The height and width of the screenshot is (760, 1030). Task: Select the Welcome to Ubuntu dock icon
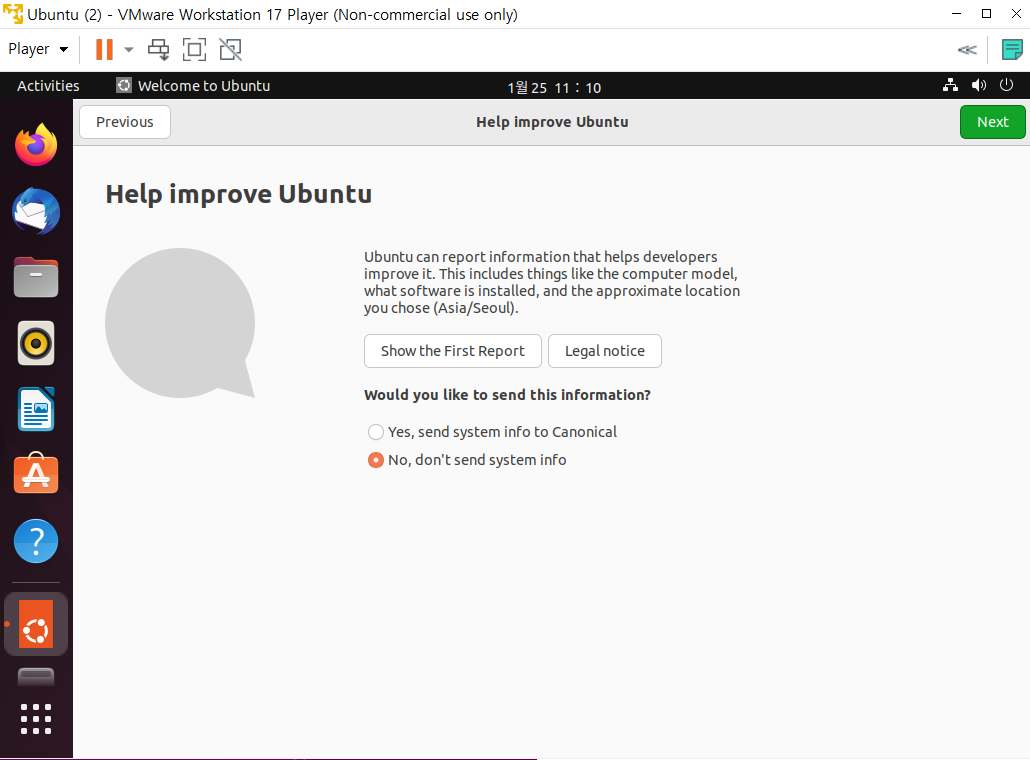36,624
